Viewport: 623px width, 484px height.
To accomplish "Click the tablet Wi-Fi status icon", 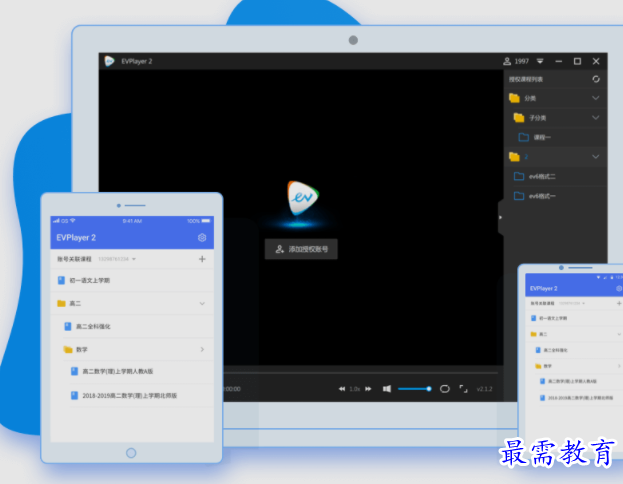I will click(73, 221).
